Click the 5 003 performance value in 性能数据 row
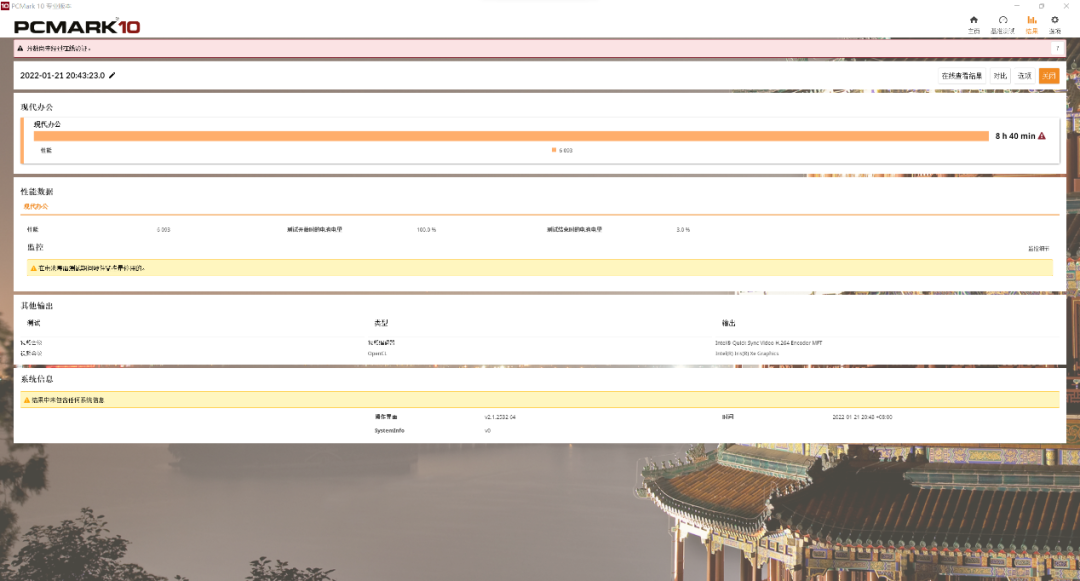This screenshot has height=581, width=1080. coord(163,229)
